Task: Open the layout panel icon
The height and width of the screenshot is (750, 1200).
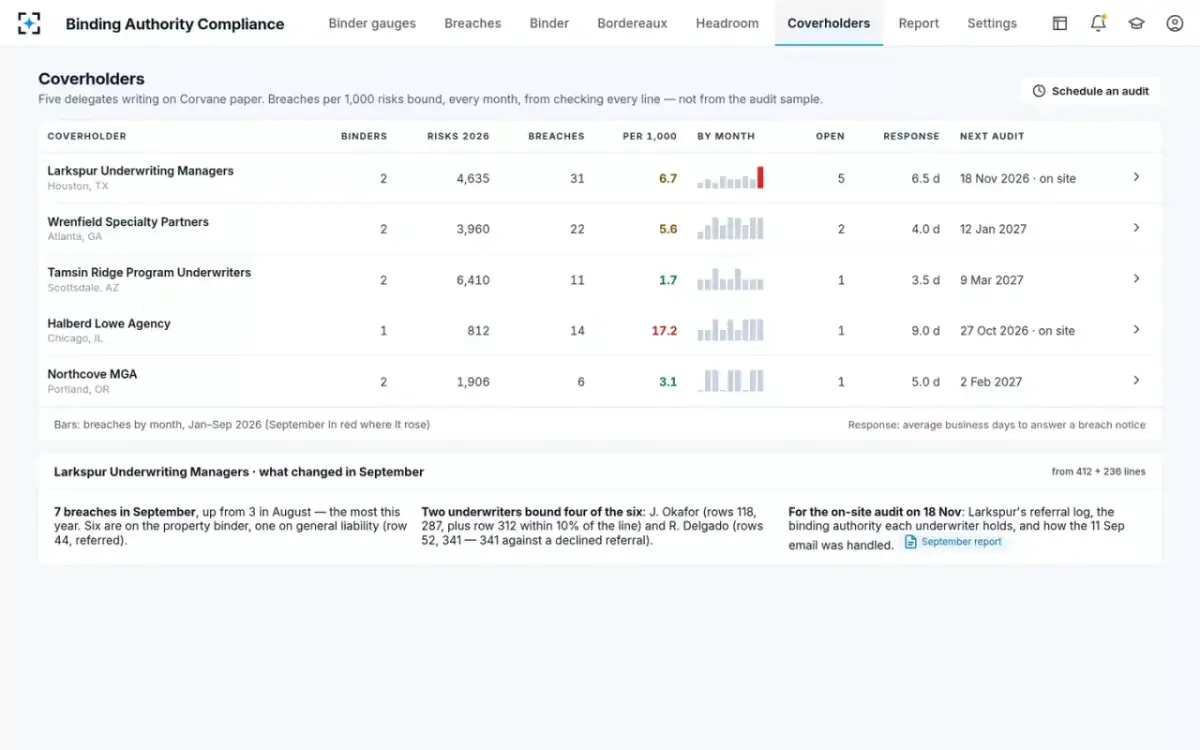Action: click(x=1060, y=23)
